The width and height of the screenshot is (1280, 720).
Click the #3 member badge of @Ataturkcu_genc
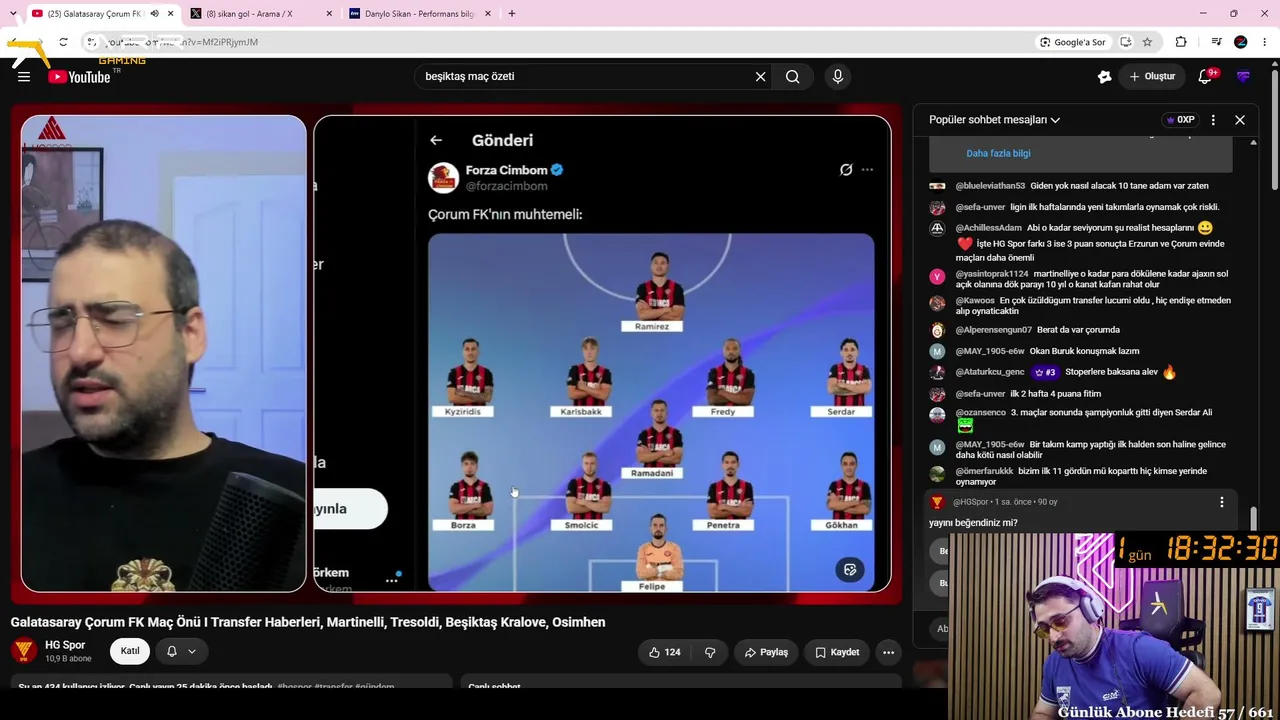pyautogui.click(x=1045, y=372)
